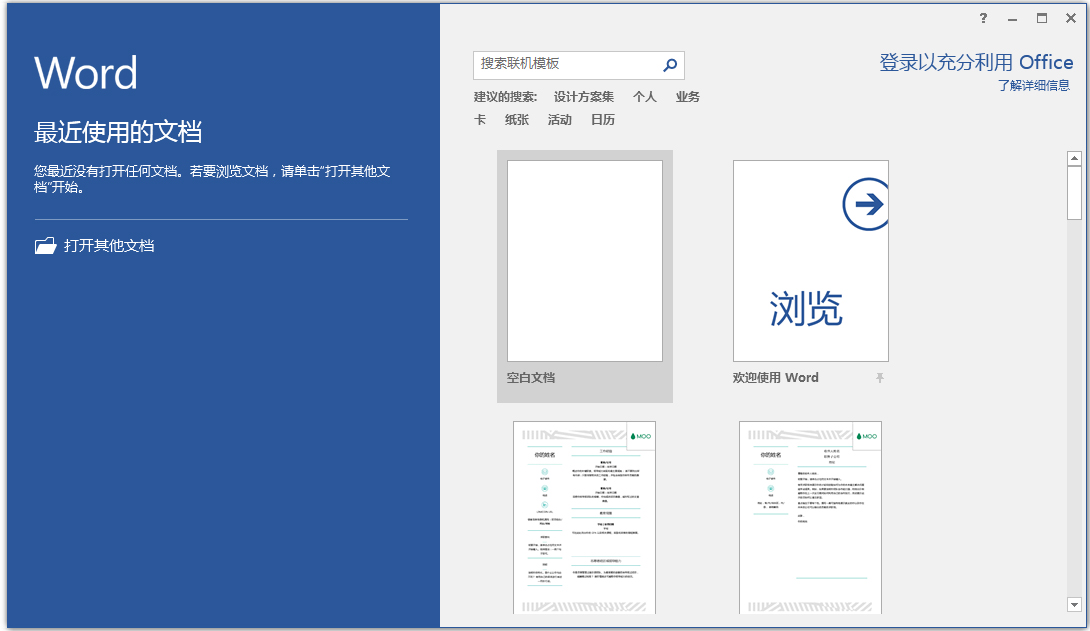
Task: Click the search magnifying glass icon
Action: [669, 65]
